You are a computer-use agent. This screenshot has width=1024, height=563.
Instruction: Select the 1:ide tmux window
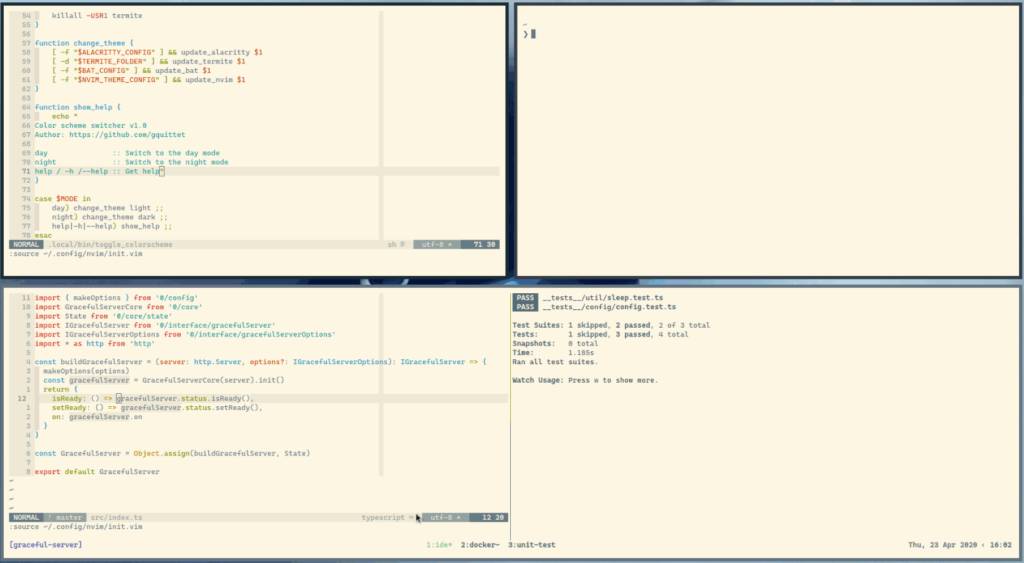point(439,545)
